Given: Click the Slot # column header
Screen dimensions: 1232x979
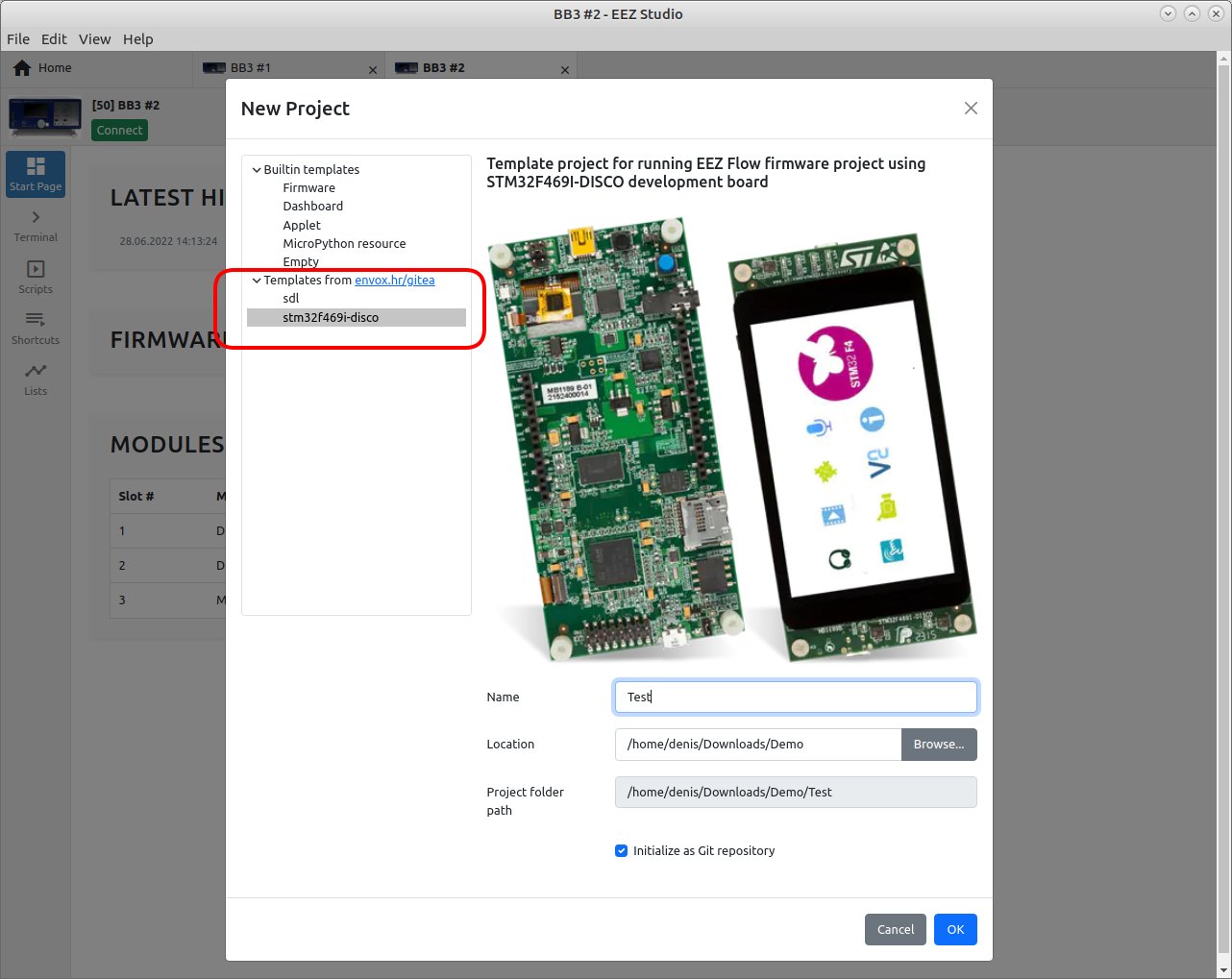Looking at the screenshot, I should pyautogui.click(x=136, y=497).
